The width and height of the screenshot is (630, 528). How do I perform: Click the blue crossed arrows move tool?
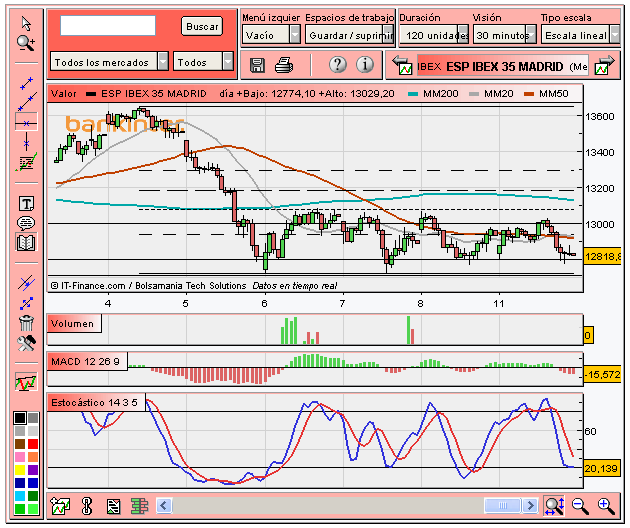click(x=26, y=303)
